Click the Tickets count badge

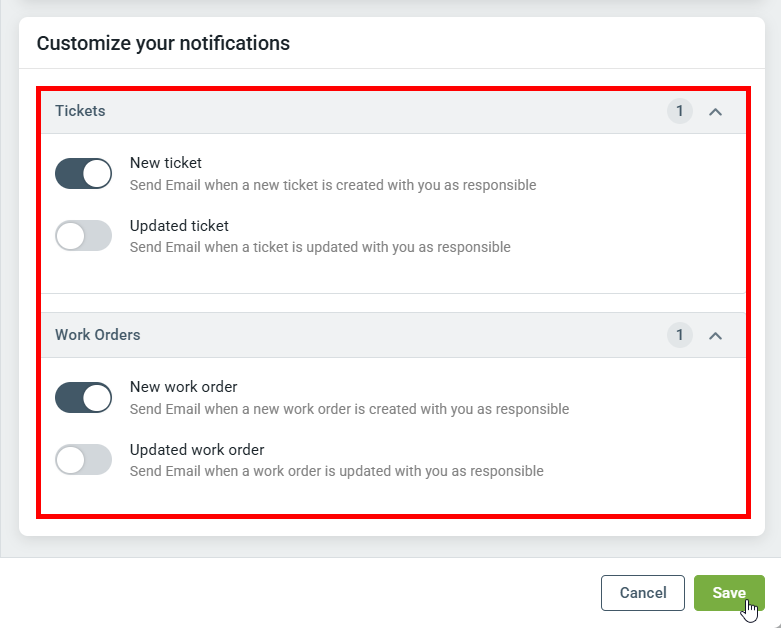point(680,111)
